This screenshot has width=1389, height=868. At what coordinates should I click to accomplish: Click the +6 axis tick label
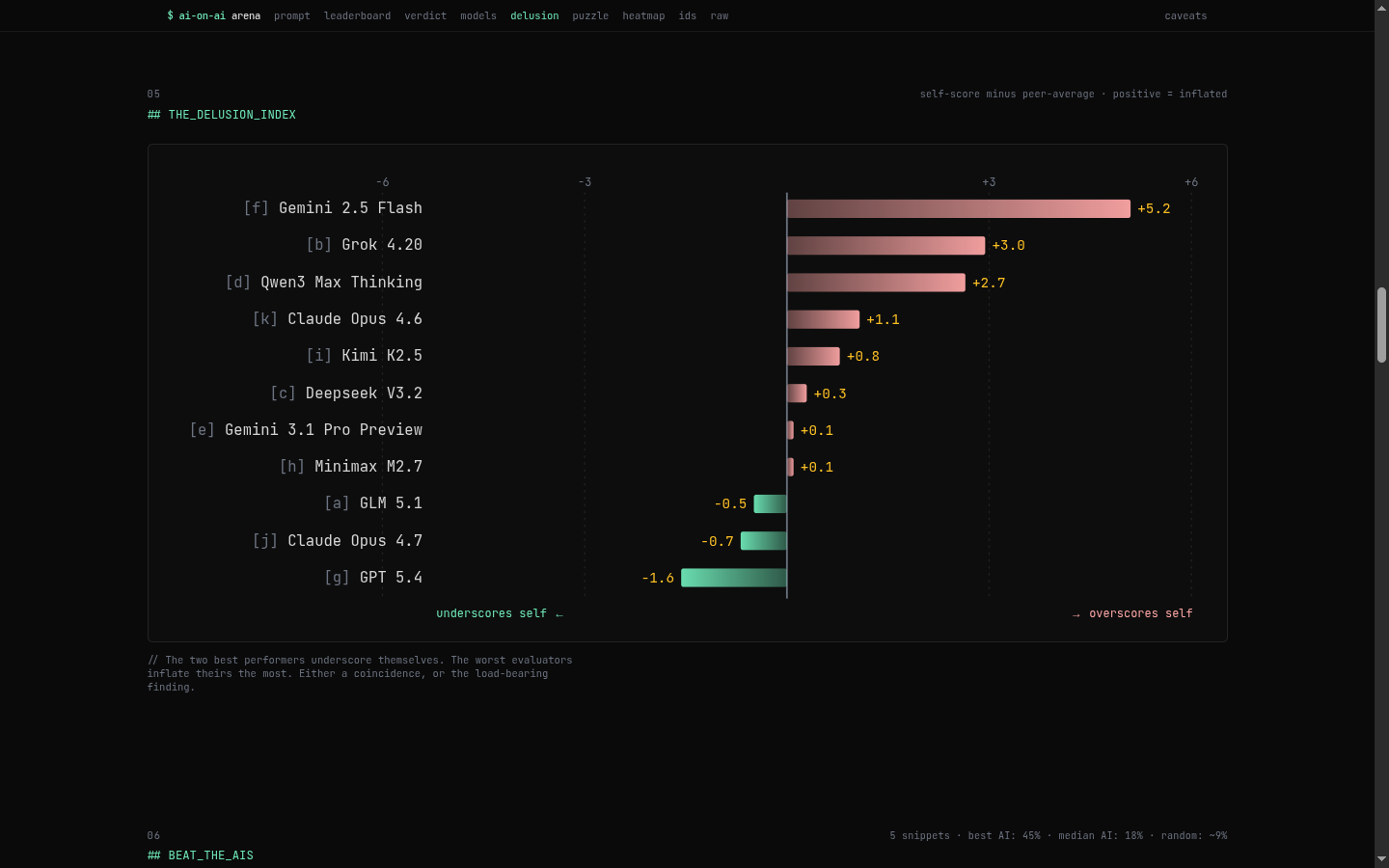coord(1191,182)
